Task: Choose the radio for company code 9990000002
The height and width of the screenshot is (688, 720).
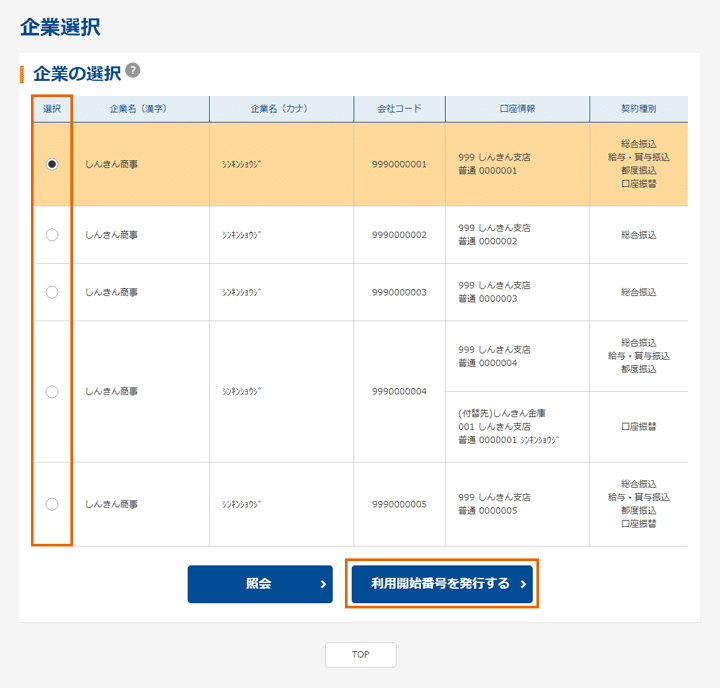Action: click(x=52, y=235)
